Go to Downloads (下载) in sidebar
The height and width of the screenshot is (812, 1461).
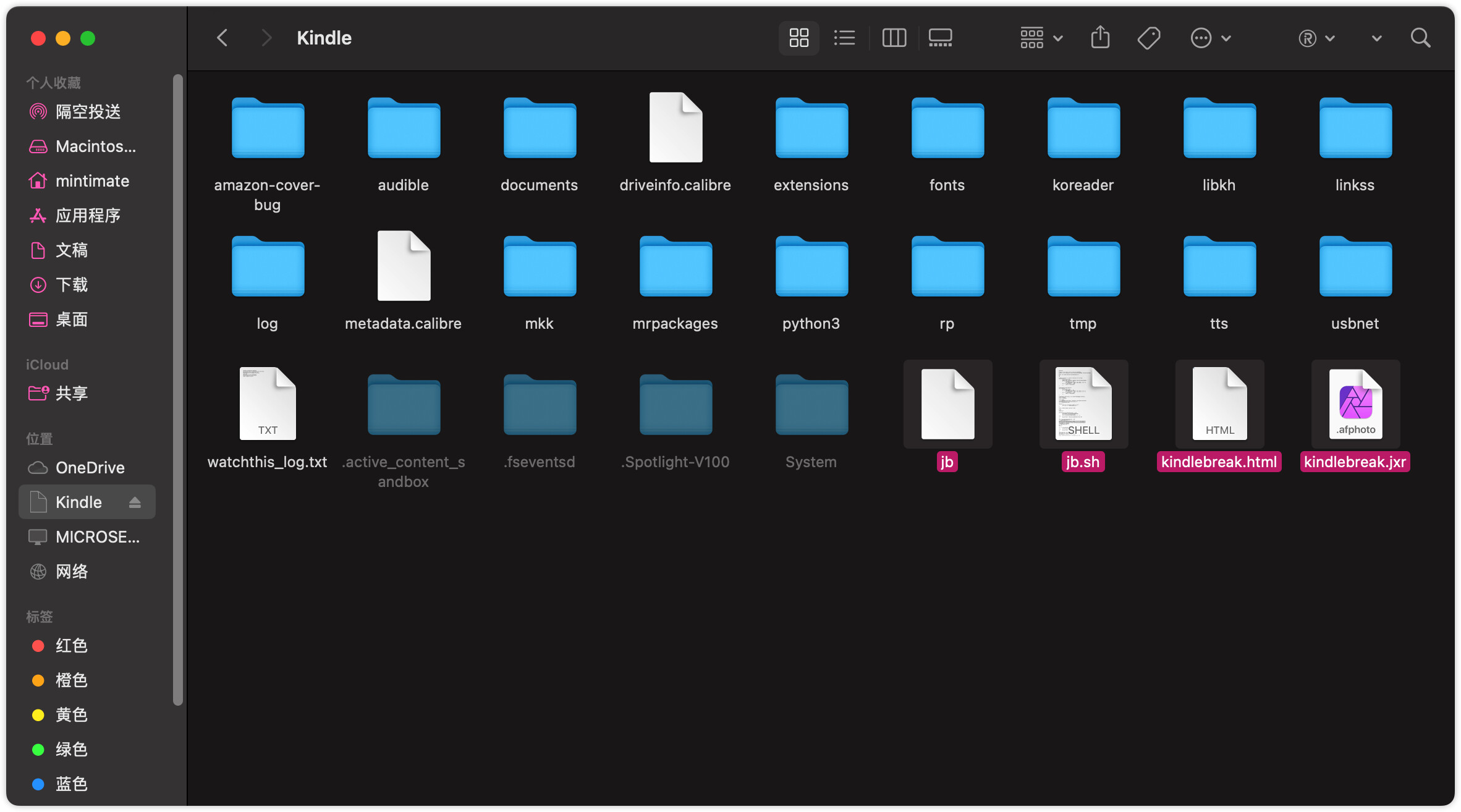pyautogui.click(x=72, y=285)
